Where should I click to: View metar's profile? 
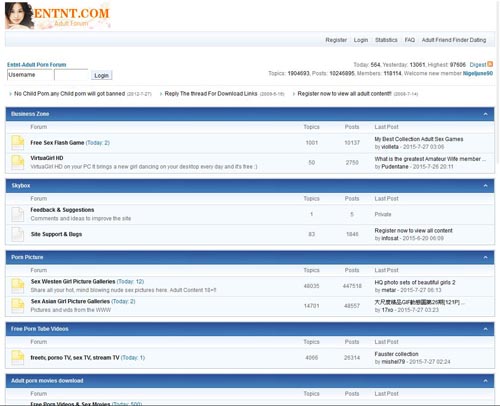point(388,290)
